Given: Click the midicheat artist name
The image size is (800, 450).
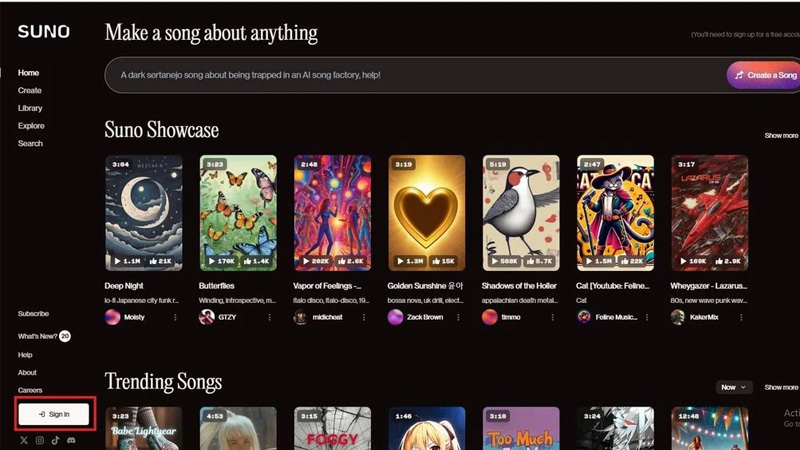Looking at the screenshot, I should pos(328,317).
